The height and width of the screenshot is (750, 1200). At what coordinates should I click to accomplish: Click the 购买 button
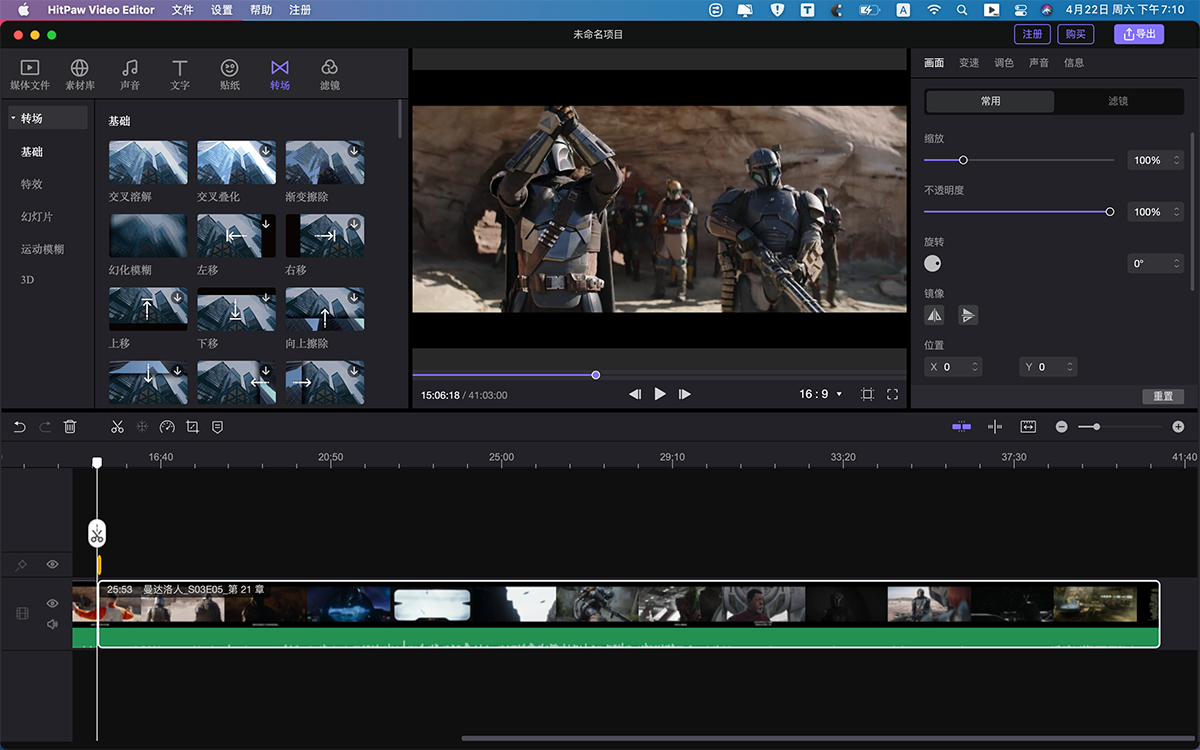[1076, 34]
